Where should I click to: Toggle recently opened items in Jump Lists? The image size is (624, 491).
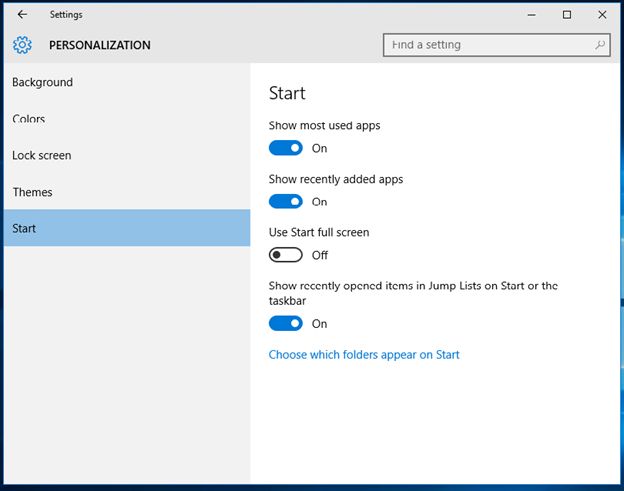tap(286, 323)
